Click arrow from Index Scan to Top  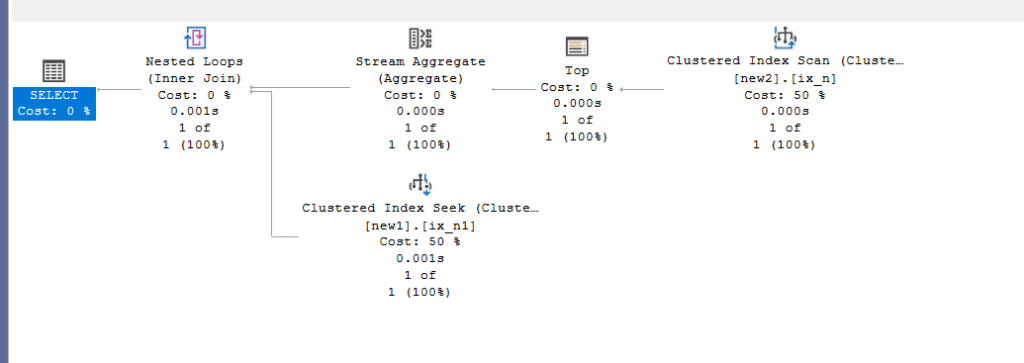coord(641,89)
